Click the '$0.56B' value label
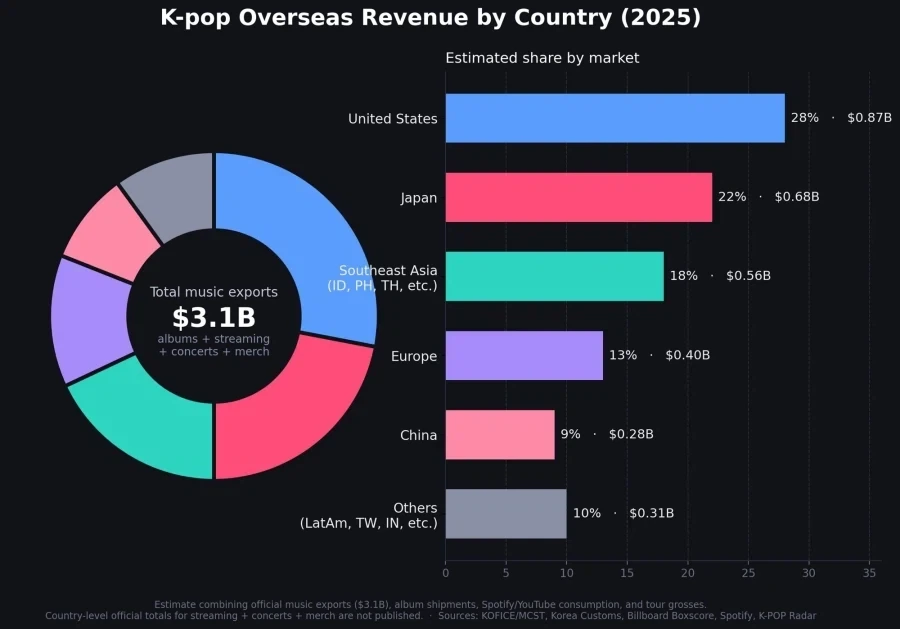 (x=748, y=276)
